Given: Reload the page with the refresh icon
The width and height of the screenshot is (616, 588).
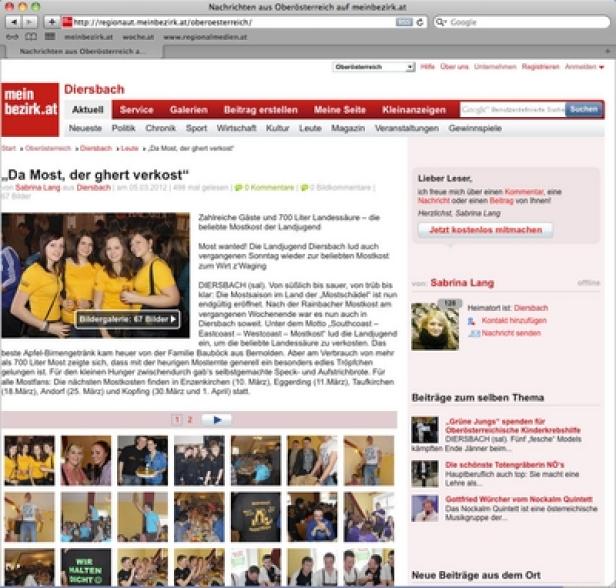Looking at the screenshot, I should click(x=420, y=22).
